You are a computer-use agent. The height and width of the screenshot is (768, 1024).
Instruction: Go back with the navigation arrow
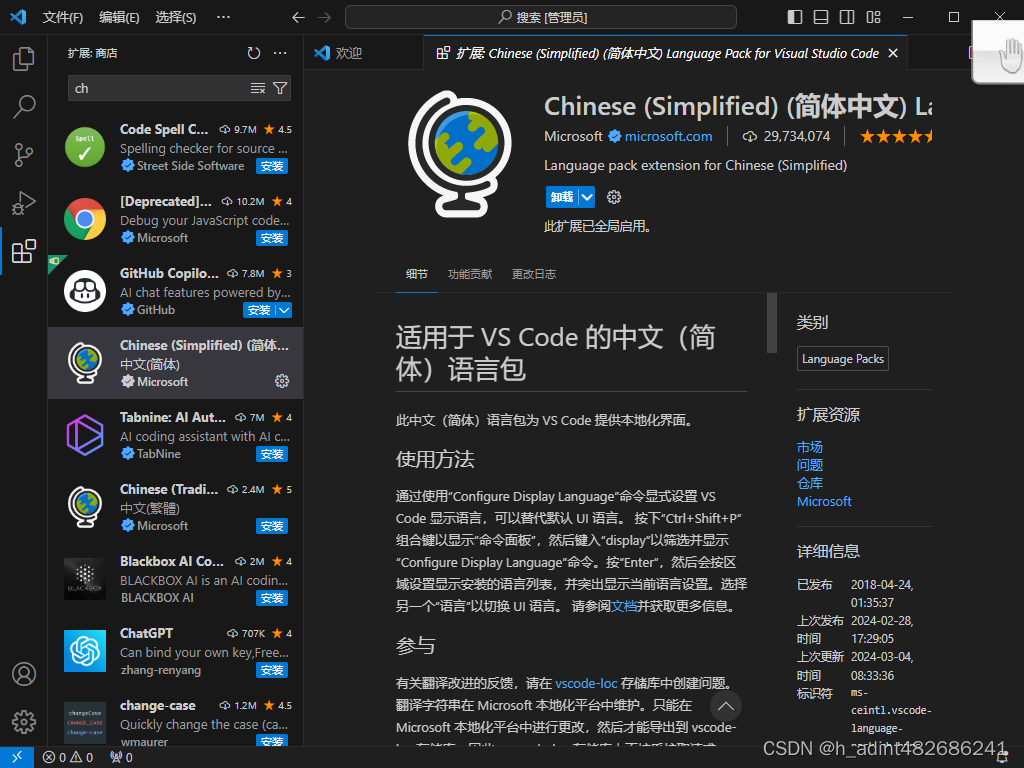point(298,17)
